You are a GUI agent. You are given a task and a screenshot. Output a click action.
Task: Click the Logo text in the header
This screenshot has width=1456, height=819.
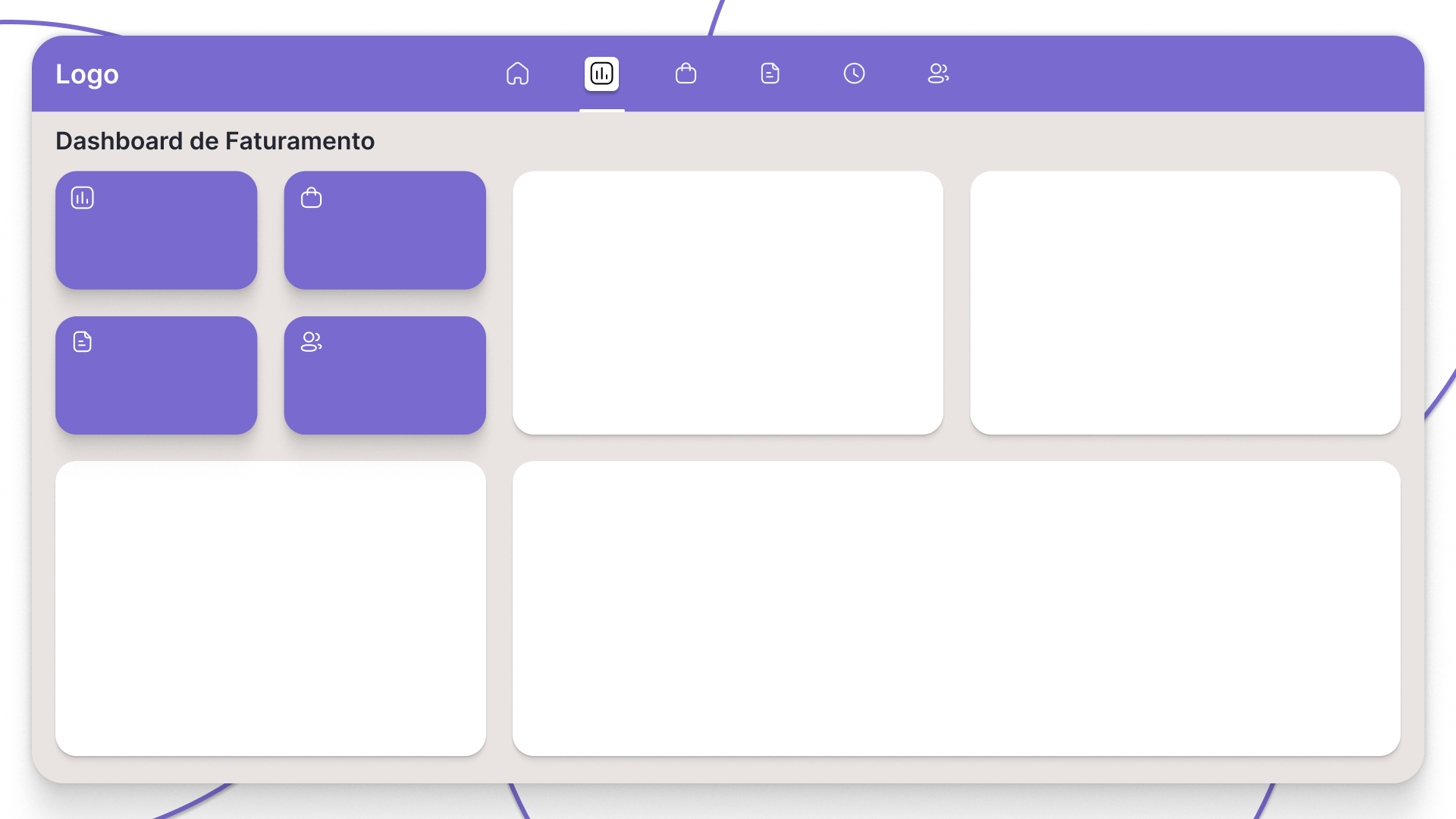pyautogui.click(x=87, y=74)
